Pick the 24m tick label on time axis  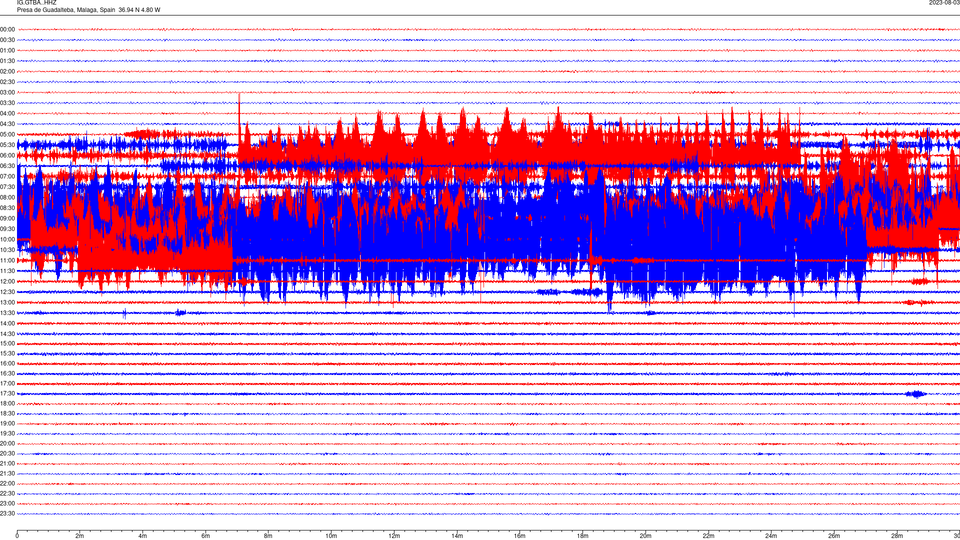(771, 536)
